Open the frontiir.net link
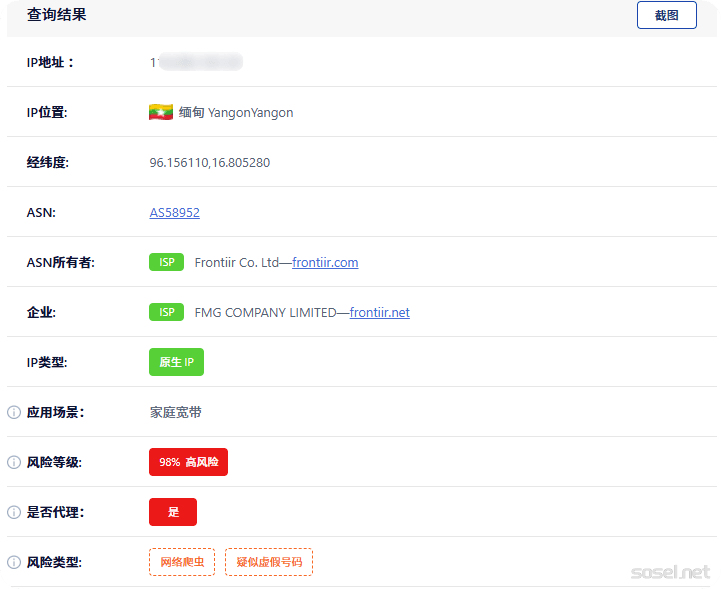Viewport: 721px width, 589px height. [379, 312]
